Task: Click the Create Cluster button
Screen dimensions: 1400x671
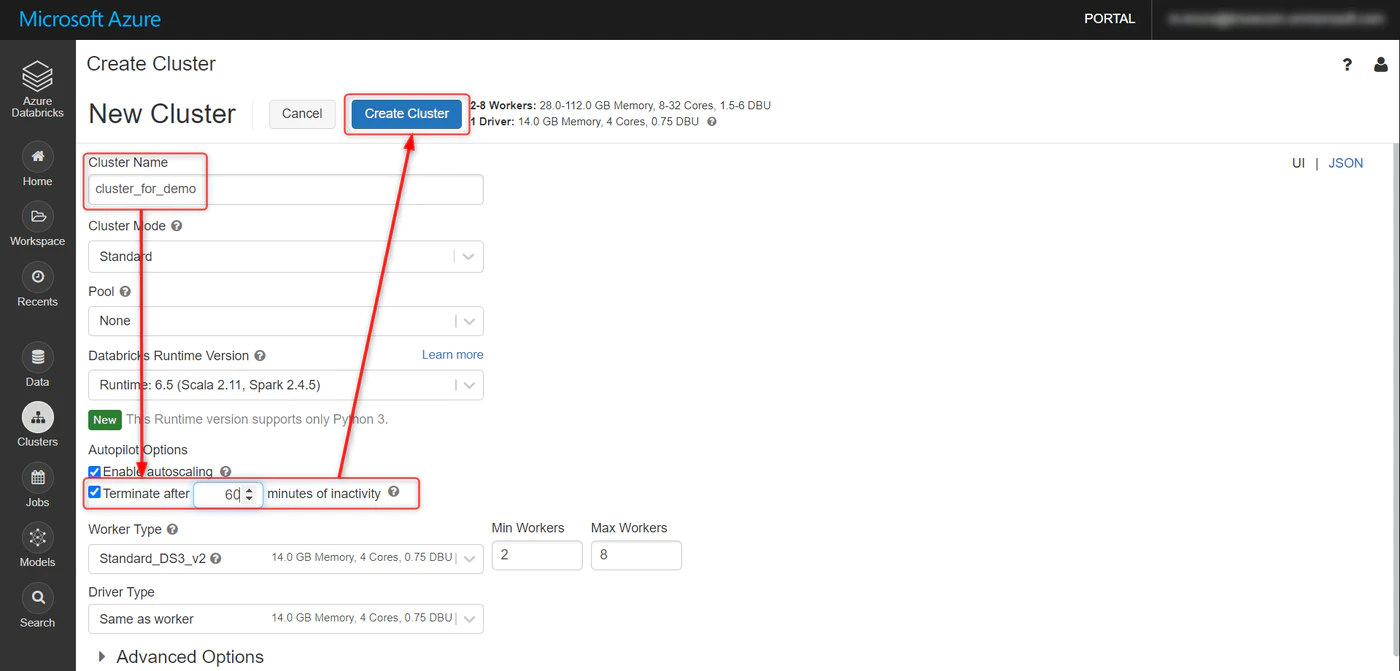Action: 407,114
